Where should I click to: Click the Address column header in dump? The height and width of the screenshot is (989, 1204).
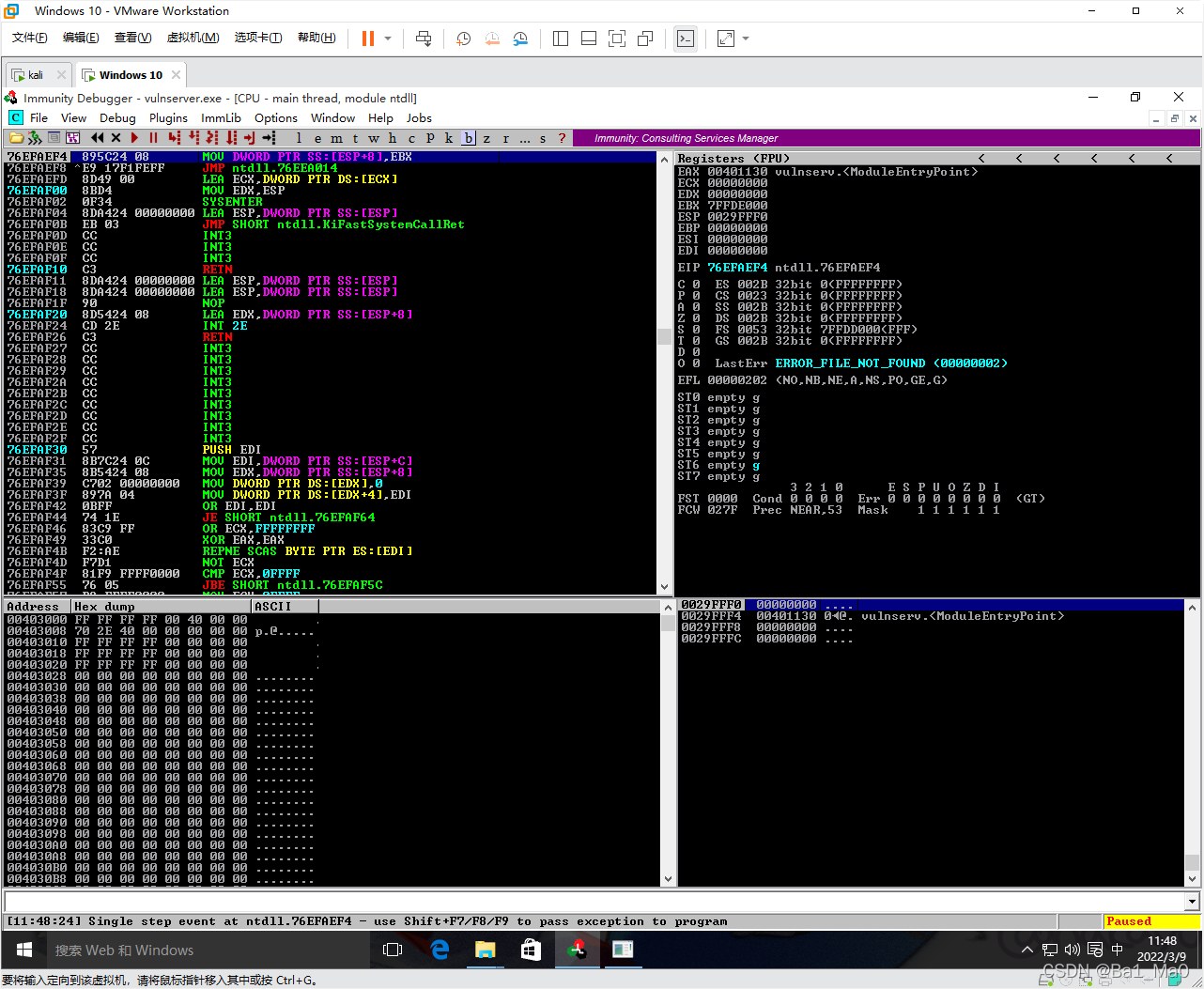[x=37, y=607]
